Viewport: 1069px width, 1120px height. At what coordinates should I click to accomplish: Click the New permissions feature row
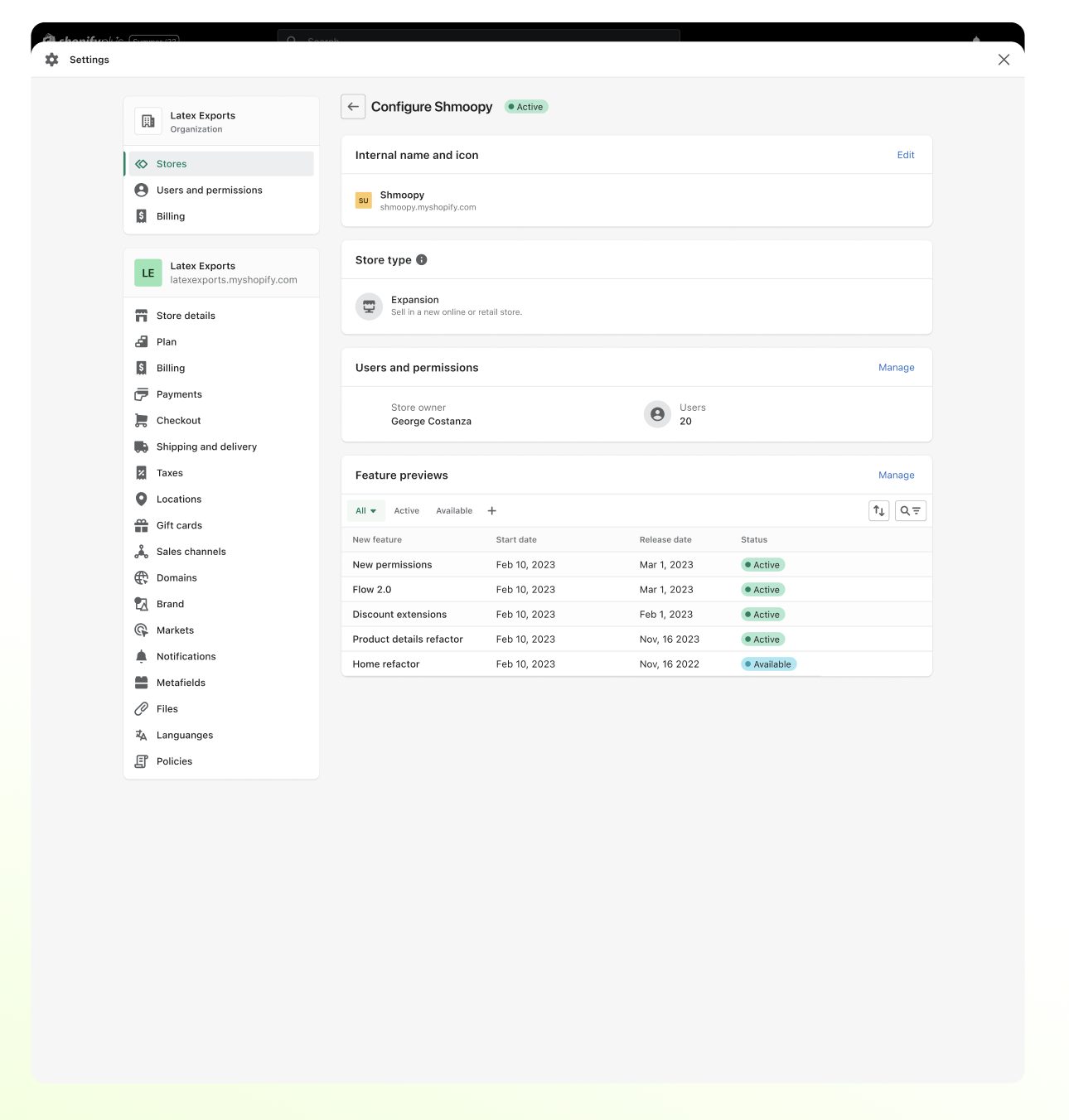[x=636, y=565]
